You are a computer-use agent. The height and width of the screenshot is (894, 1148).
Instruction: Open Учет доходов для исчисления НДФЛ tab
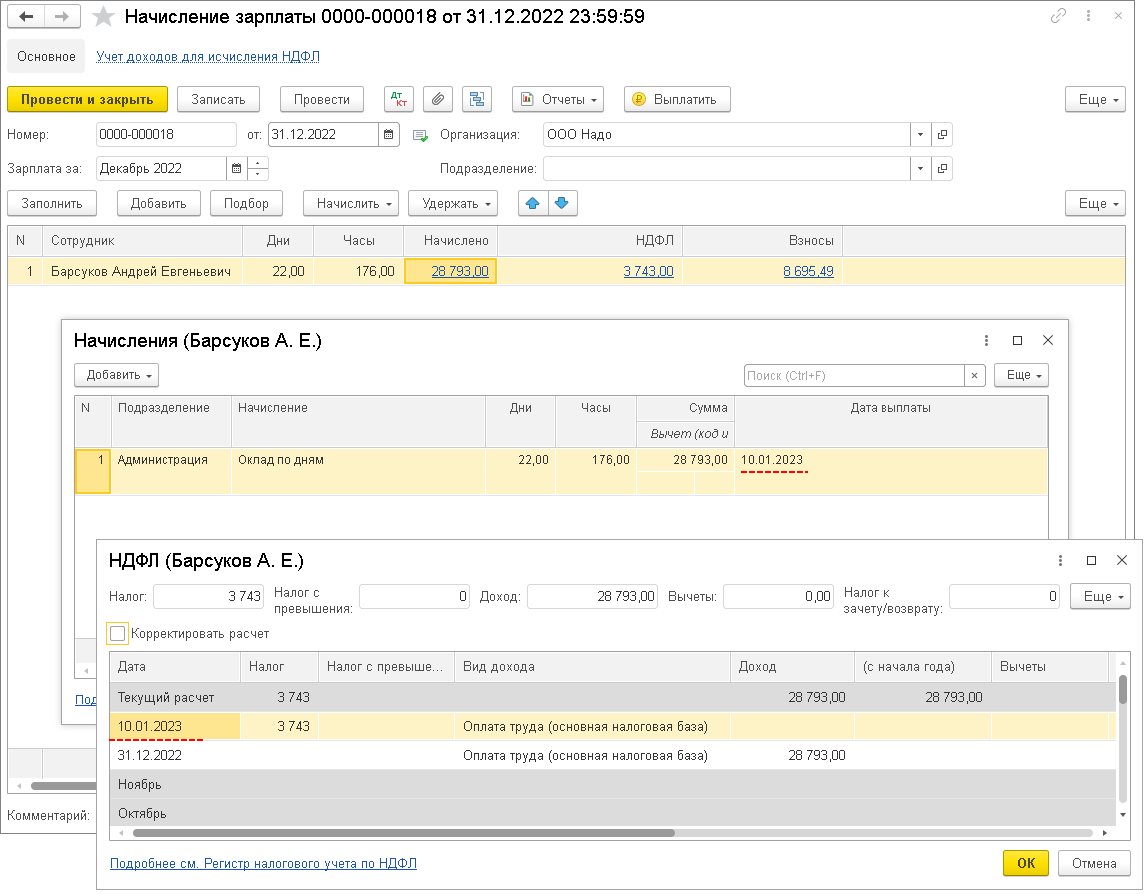tap(208, 56)
